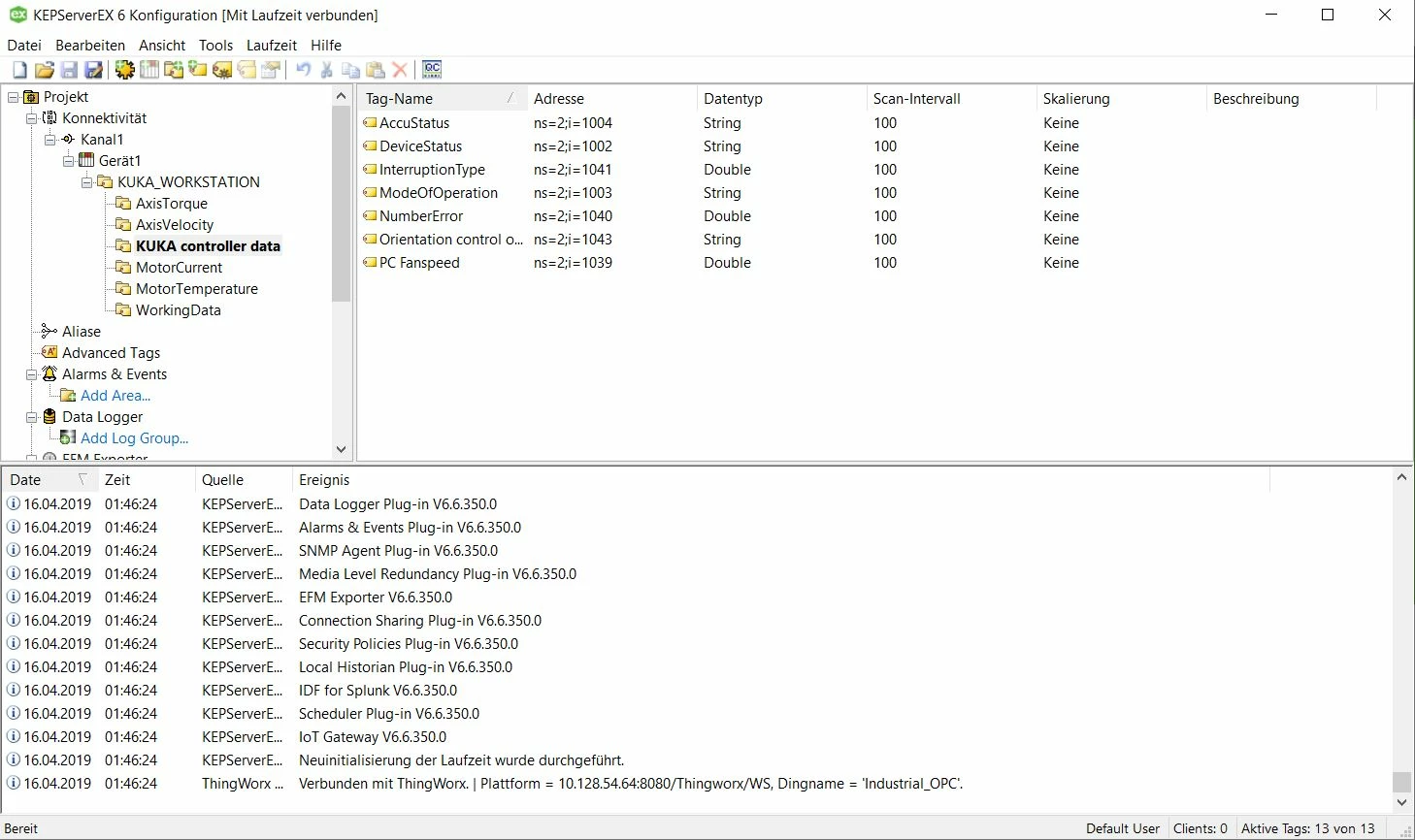
Task: Click the duplicate tag toolbar icon
Action: (247, 70)
